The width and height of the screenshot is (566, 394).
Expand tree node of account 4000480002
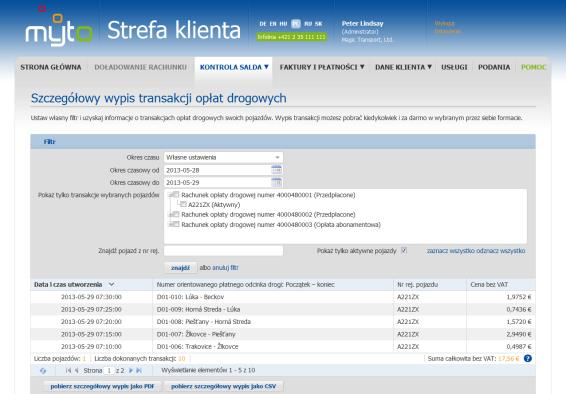coord(170,215)
